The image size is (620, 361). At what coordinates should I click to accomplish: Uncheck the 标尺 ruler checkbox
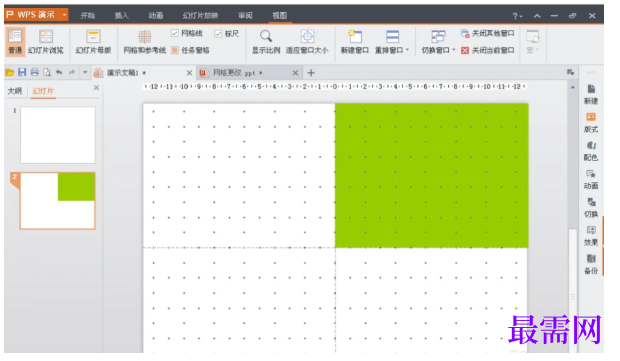(218, 34)
